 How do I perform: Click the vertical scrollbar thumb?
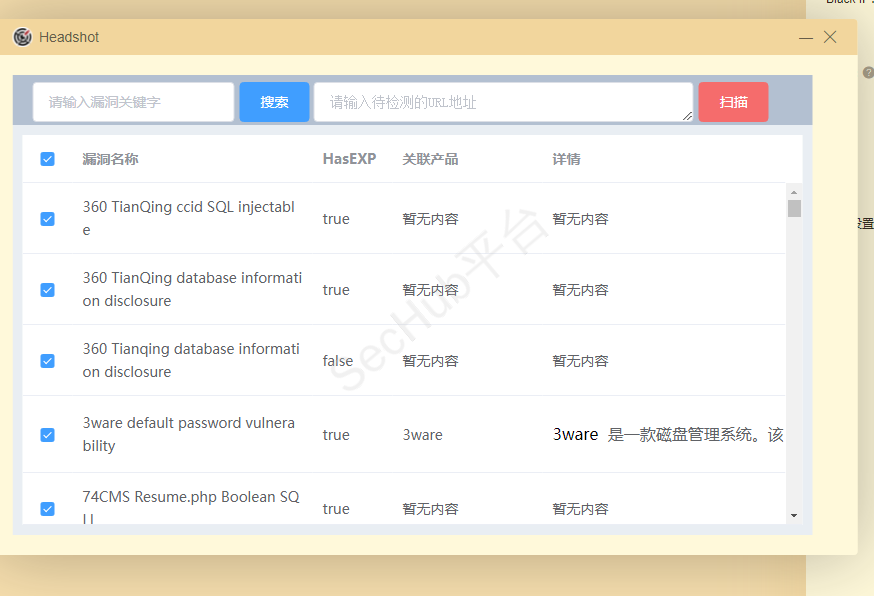[x=794, y=208]
